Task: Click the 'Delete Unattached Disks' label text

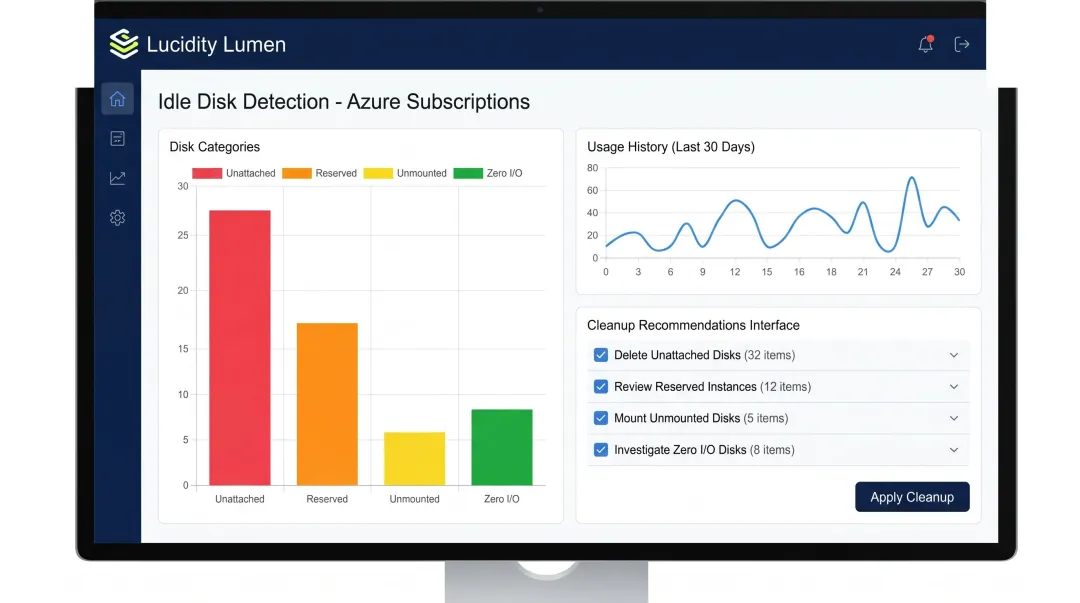Action: click(x=677, y=355)
